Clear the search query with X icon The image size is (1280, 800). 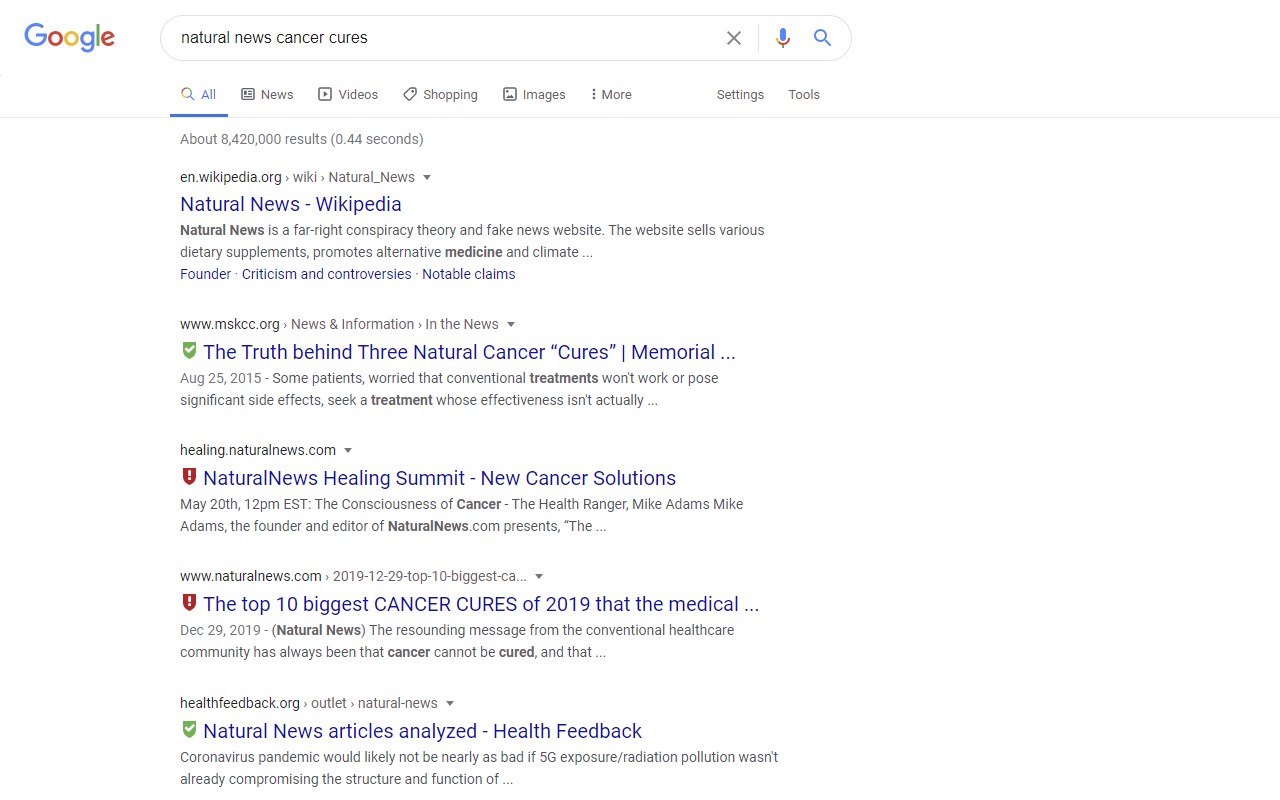coord(734,38)
